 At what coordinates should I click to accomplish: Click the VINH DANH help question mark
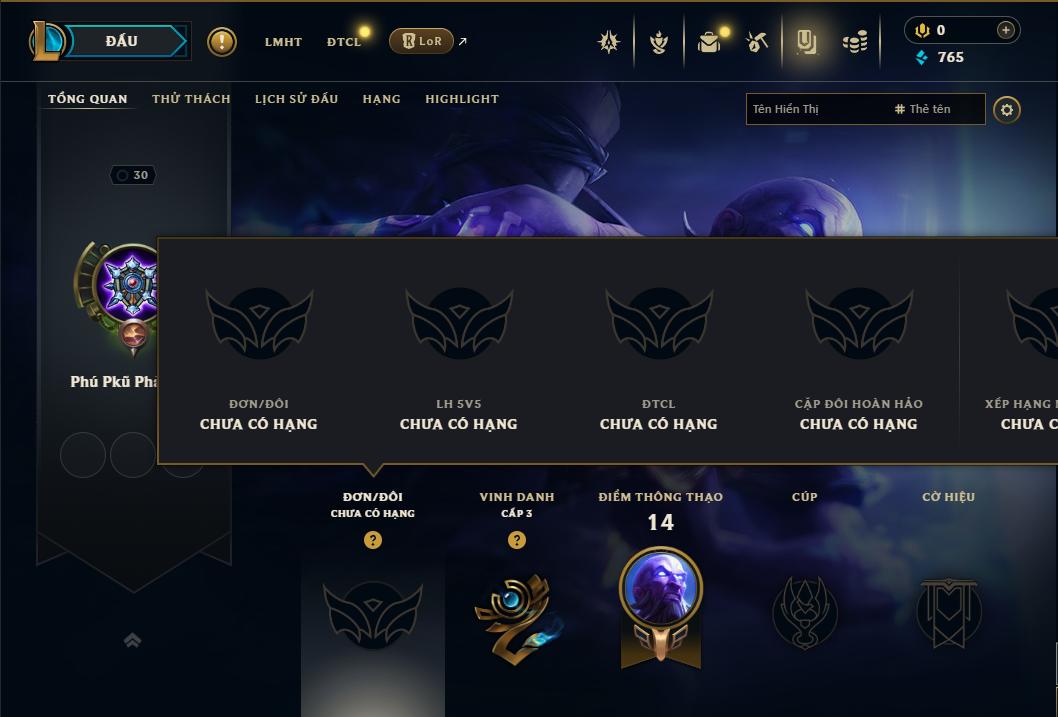tap(517, 540)
